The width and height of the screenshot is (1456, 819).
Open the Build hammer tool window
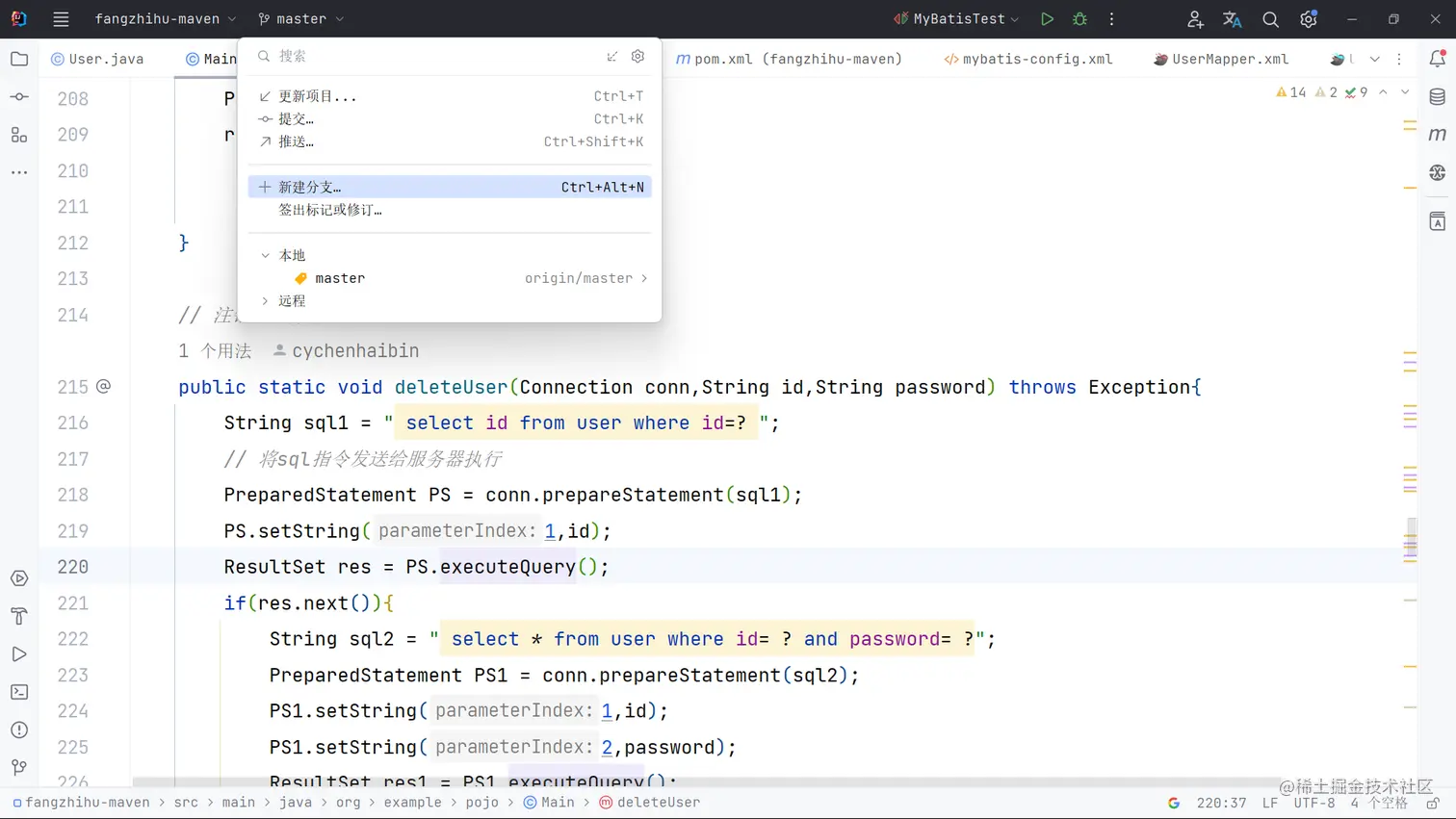(x=19, y=616)
